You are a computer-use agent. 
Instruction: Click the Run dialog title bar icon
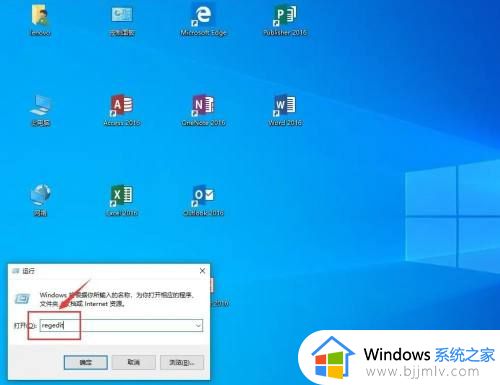(15, 271)
